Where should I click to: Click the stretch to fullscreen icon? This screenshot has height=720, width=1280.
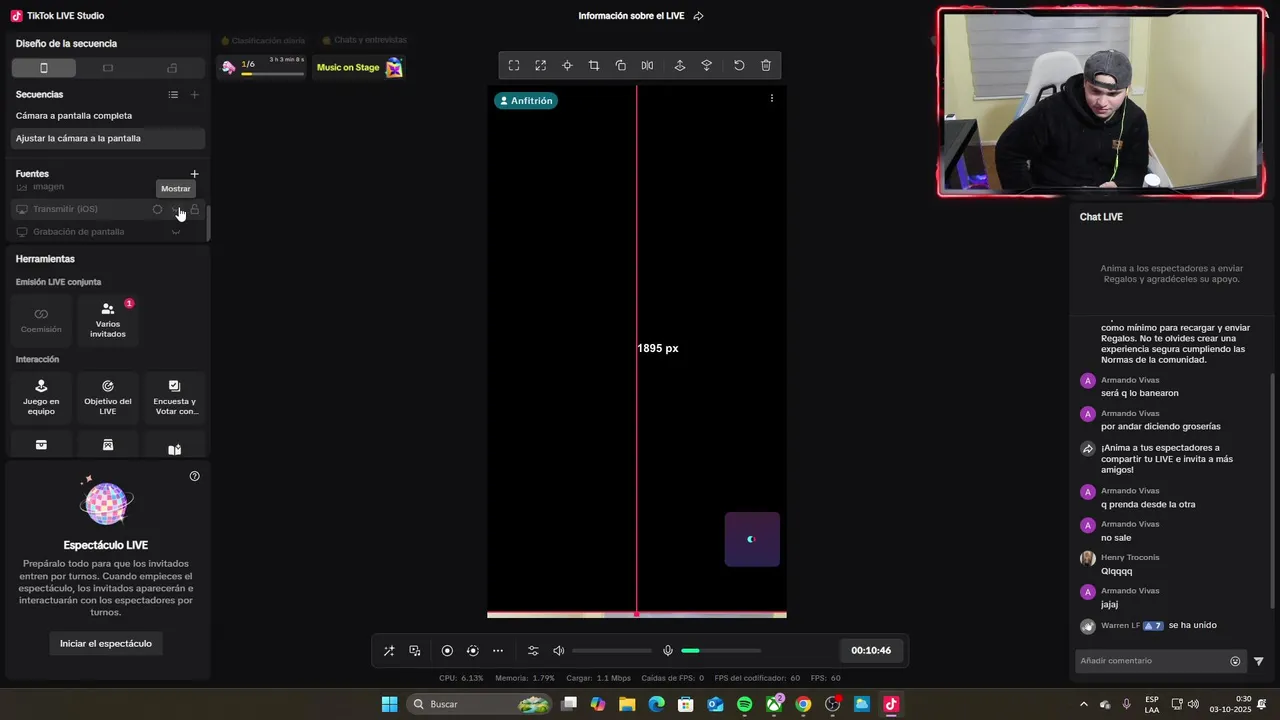[541, 66]
